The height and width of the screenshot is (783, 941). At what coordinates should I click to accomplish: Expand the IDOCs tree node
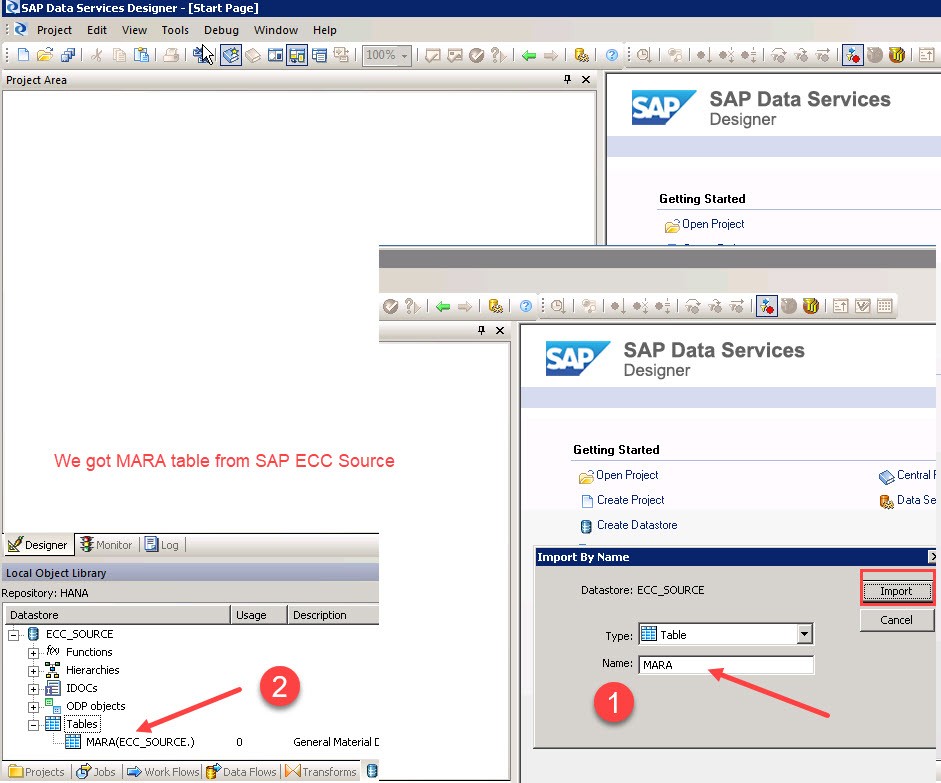click(33, 689)
